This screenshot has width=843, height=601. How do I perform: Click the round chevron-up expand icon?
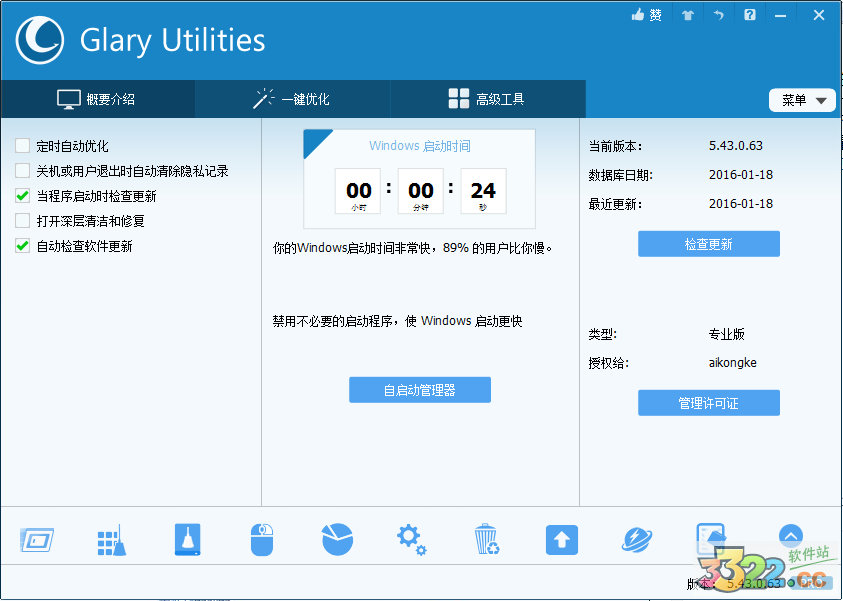coord(790,536)
